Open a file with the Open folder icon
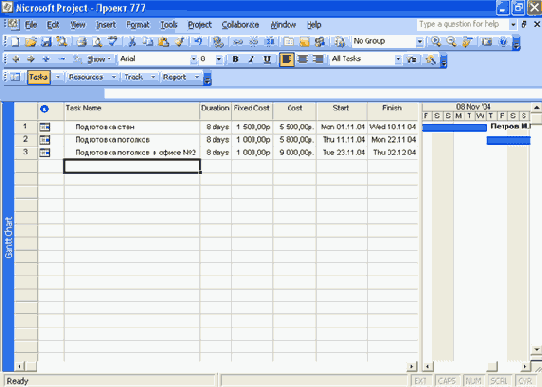The image size is (542, 387). click(x=30, y=42)
